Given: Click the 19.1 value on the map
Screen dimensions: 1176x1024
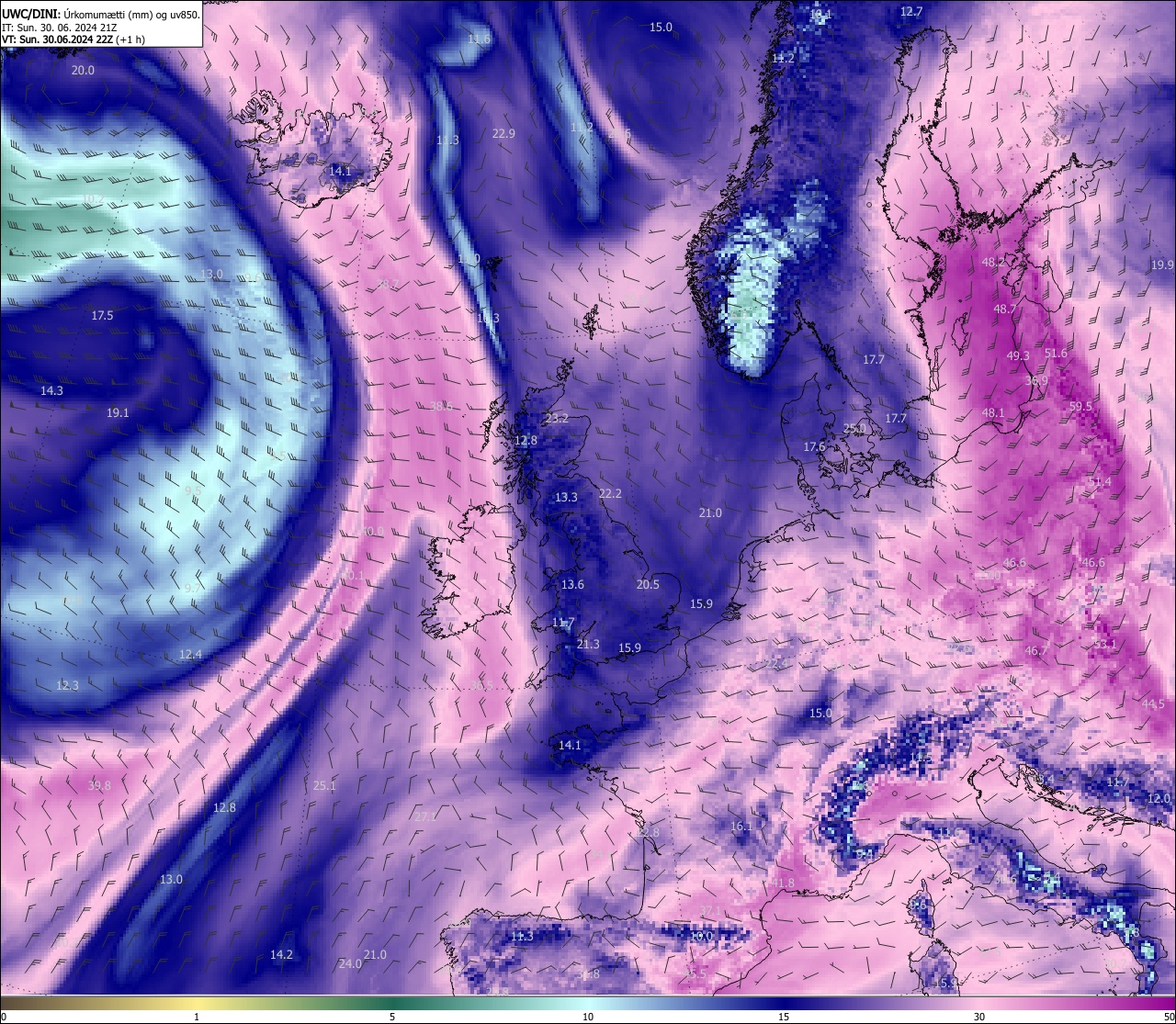Looking at the screenshot, I should tap(118, 413).
